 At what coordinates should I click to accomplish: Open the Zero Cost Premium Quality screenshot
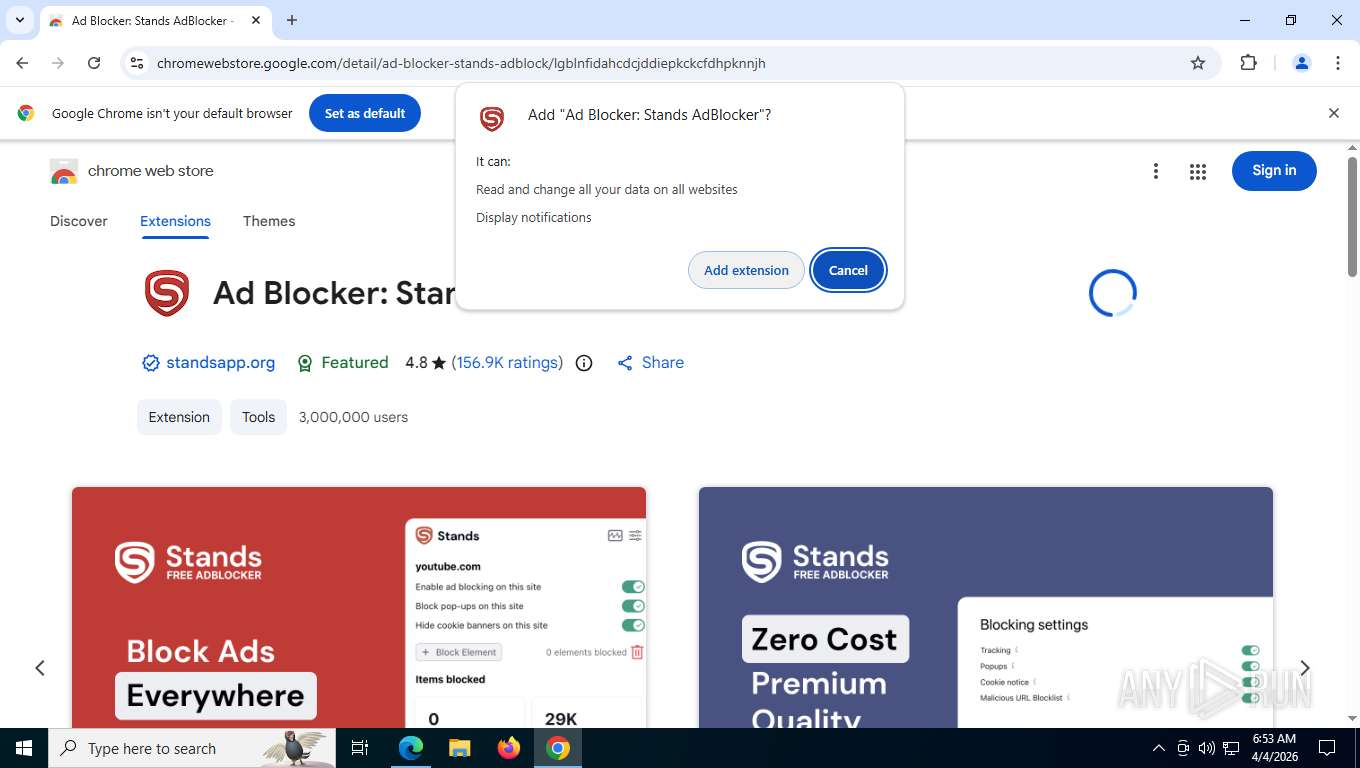click(x=986, y=607)
